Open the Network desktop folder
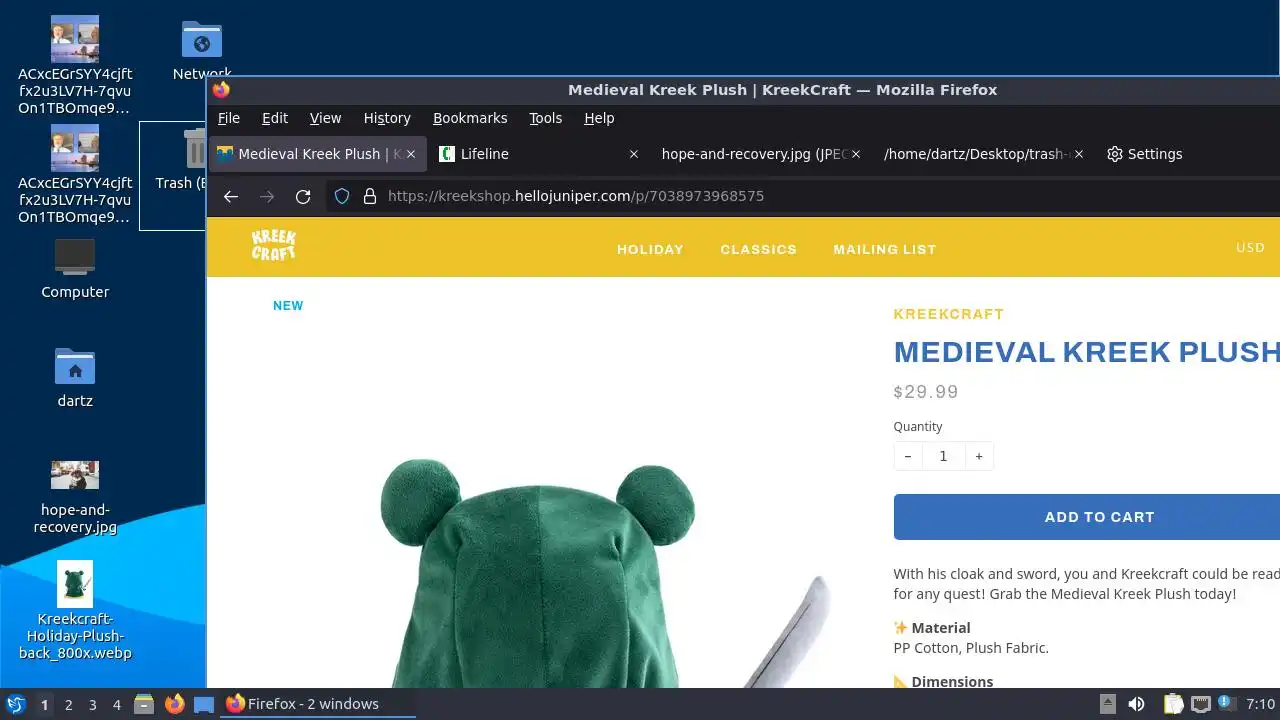The height and width of the screenshot is (720, 1280). pyautogui.click(x=202, y=50)
